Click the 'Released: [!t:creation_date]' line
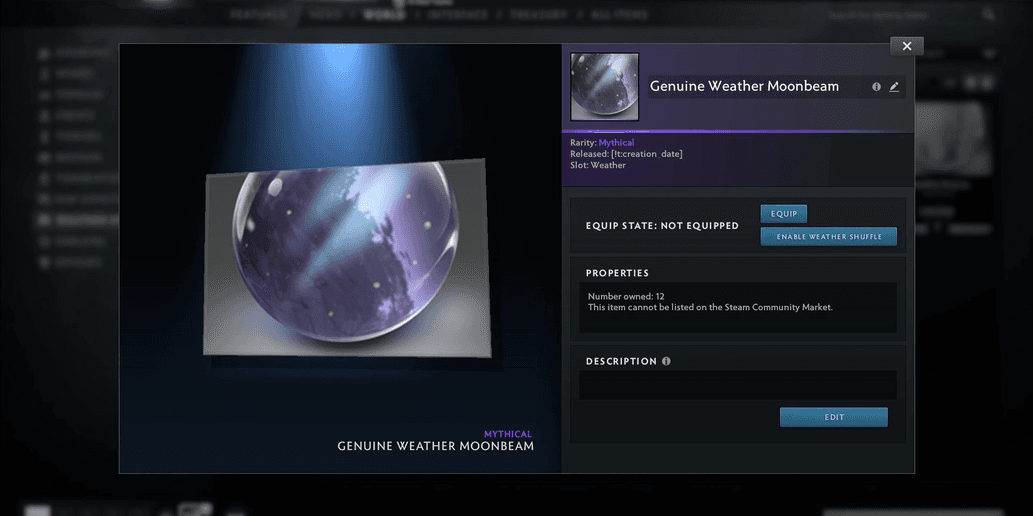Screen dimensions: 1033x516 (x=627, y=154)
